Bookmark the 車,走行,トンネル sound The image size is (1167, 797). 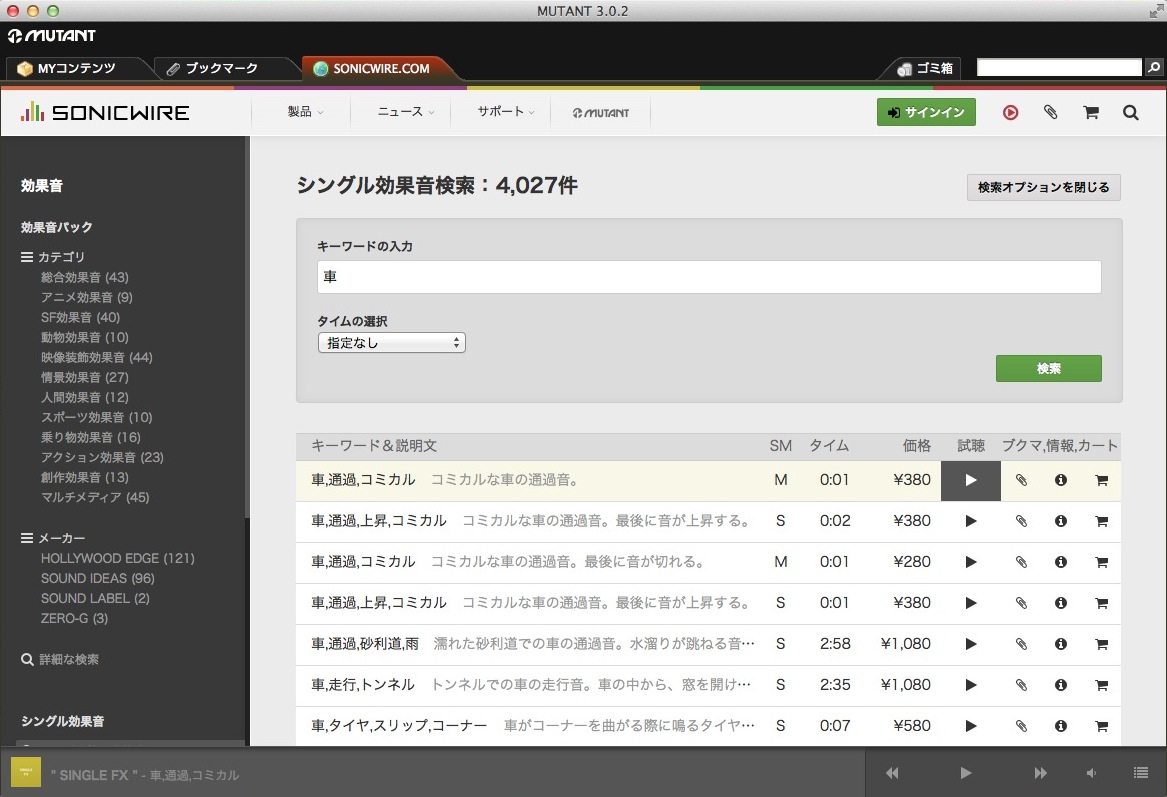1021,685
